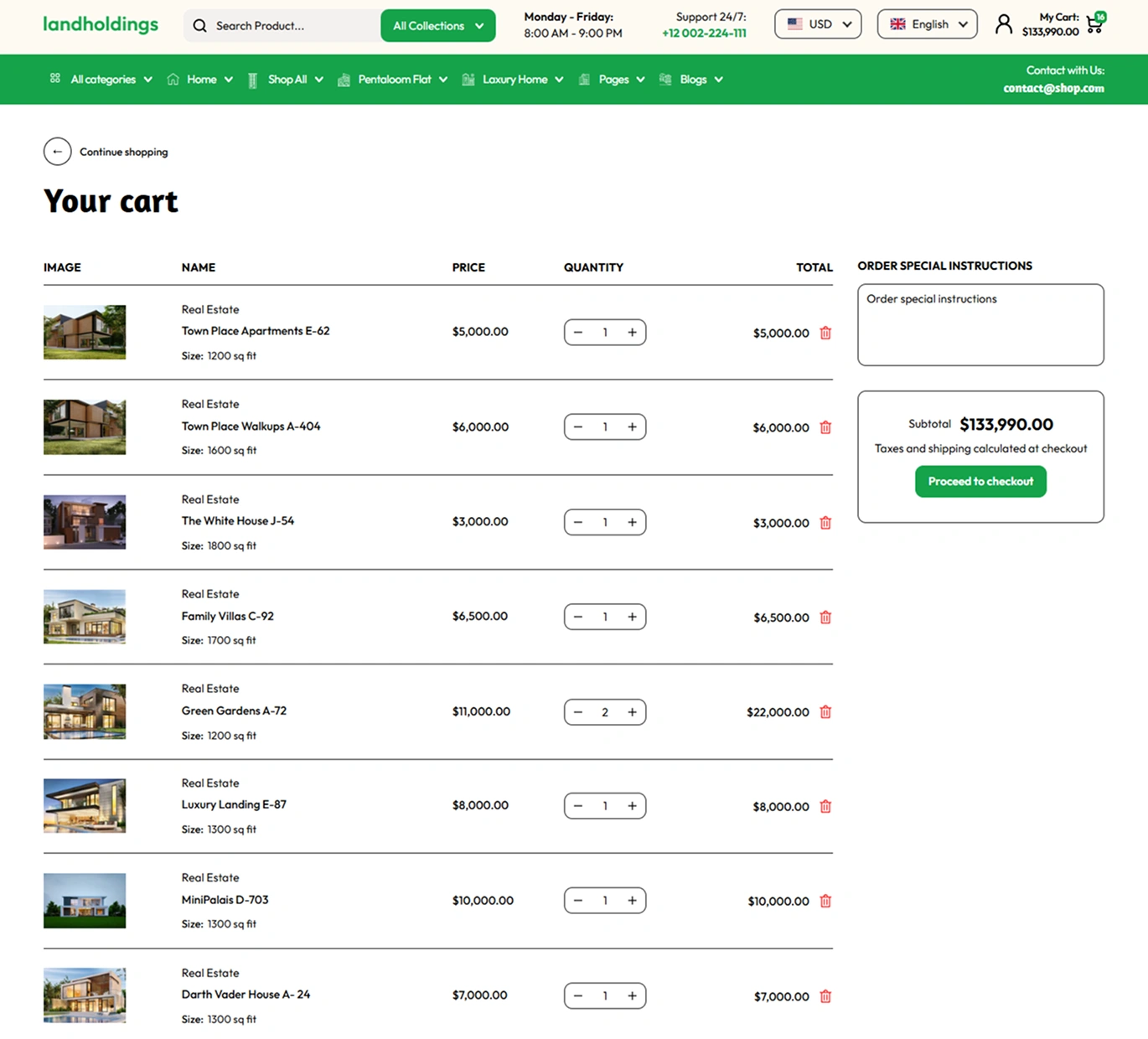Viewport: 1148px width, 1039px height.
Task: Open the USD currency dropdown
Action: (x=817, y=24)
